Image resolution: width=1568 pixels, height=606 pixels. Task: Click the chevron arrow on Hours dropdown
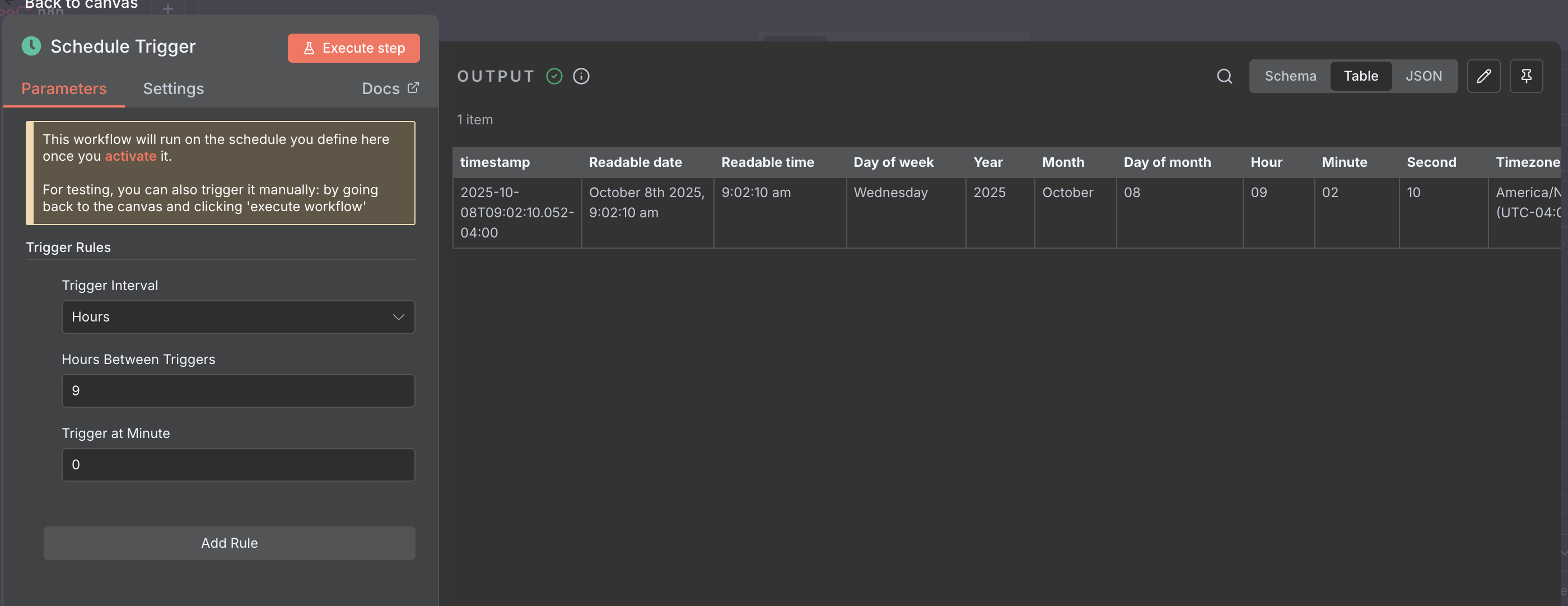coord(398,316)
